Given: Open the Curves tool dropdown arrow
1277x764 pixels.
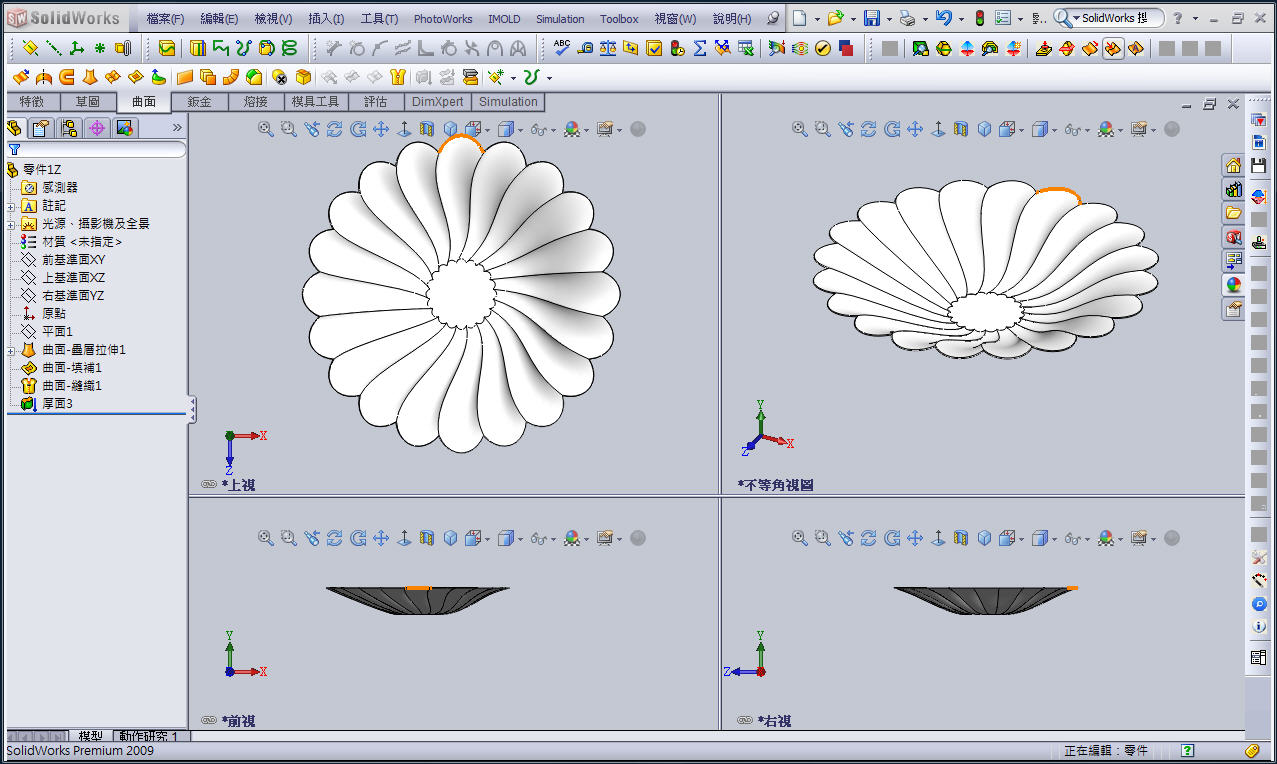Looking at the screenshot, I should (x=549, y=77).
